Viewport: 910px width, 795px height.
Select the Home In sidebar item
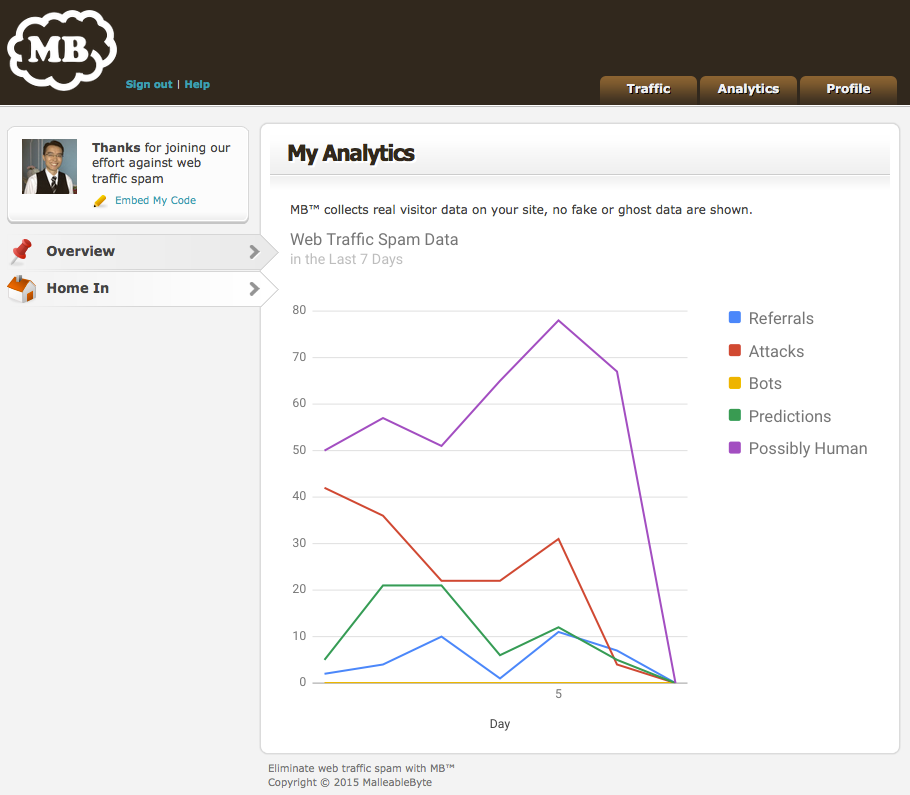[x=142, y=289]
